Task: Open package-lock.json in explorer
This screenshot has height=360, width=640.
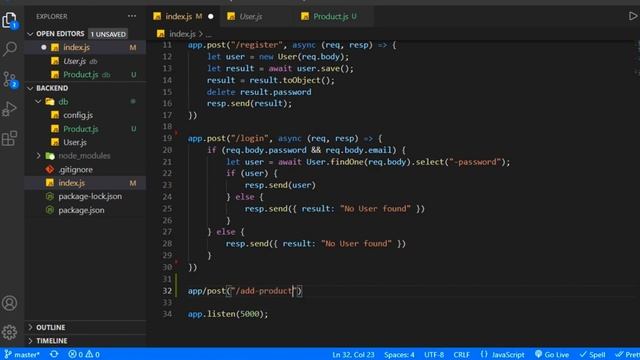Action: coord(85,196)
